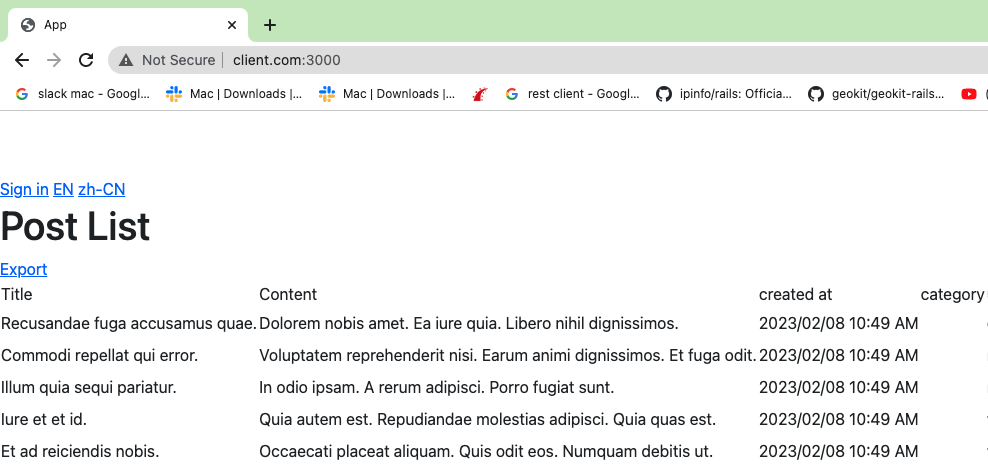This screenshot has height=467, width=988.
Task: Click the browser back arrow
Action: tap(22, 60)
